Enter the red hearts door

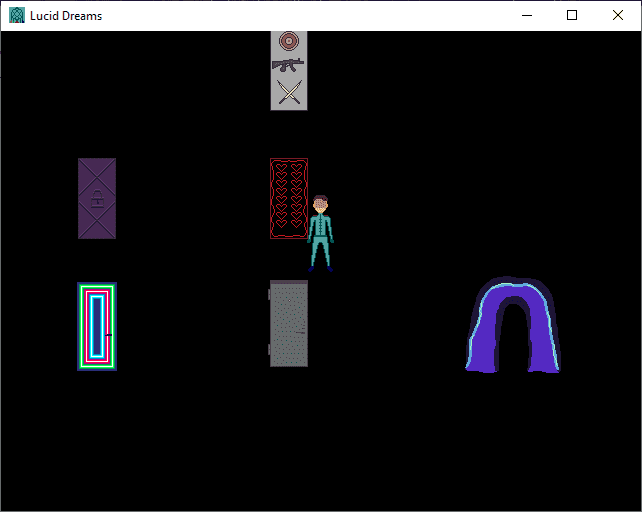288,199
